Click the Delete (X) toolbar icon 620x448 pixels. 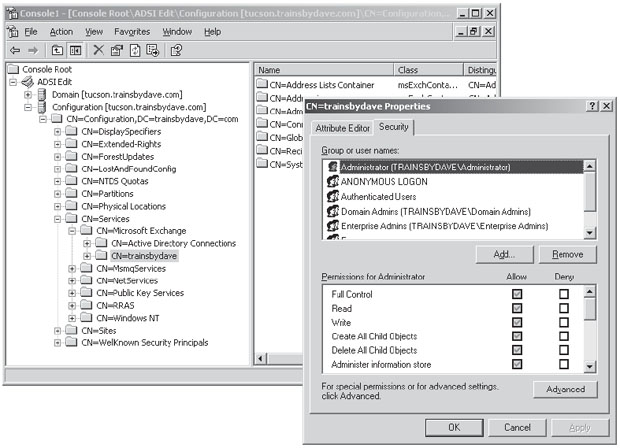coord(98,50)
